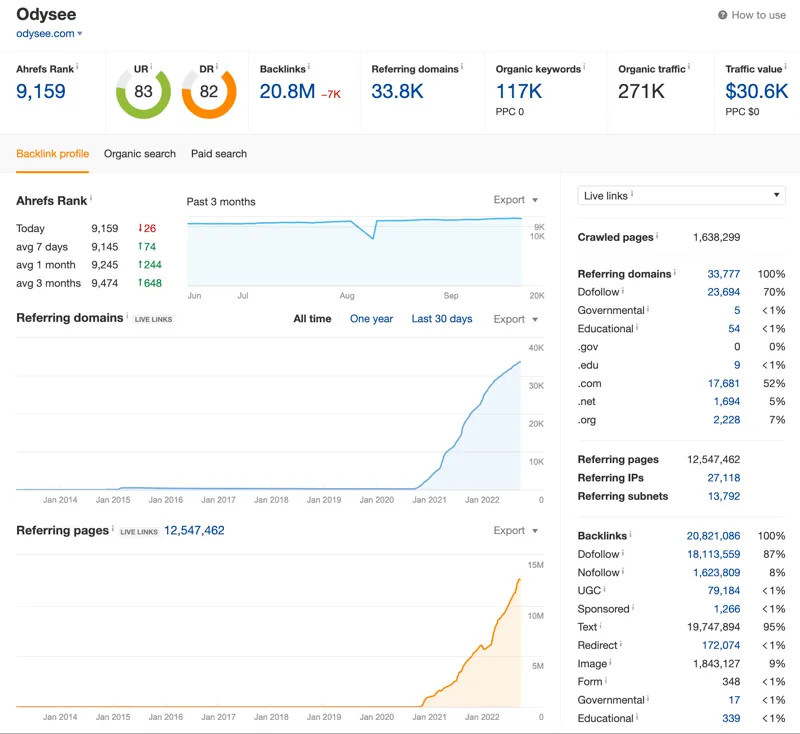Click info icon next to Image
800x734 pixels.
[x=610, y=662]
